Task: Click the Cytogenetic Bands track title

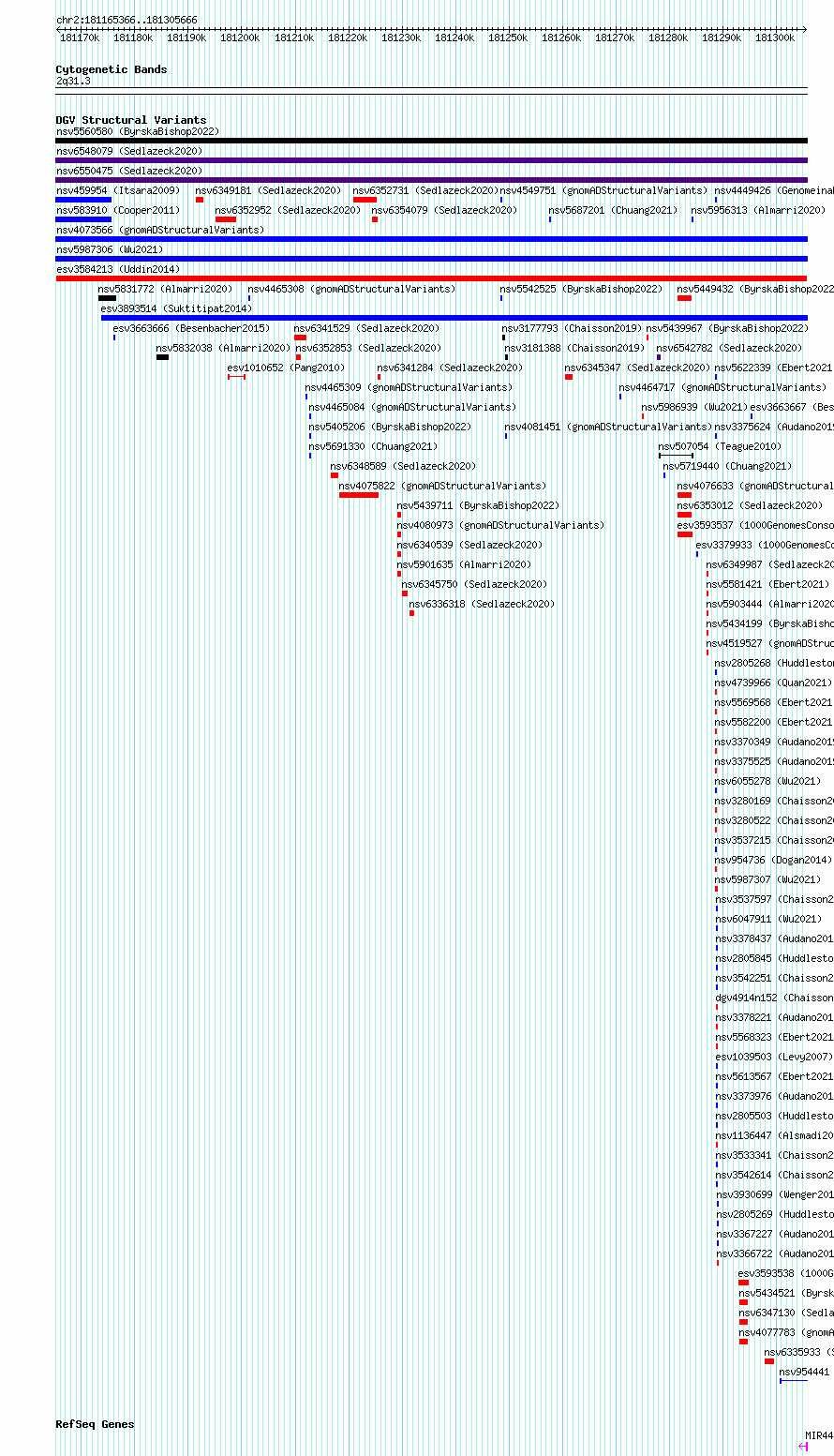Action: click(112, 69)
